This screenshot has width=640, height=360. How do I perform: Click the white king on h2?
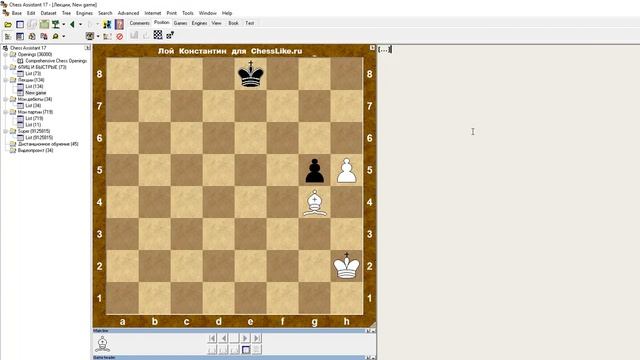coord(347,266)
